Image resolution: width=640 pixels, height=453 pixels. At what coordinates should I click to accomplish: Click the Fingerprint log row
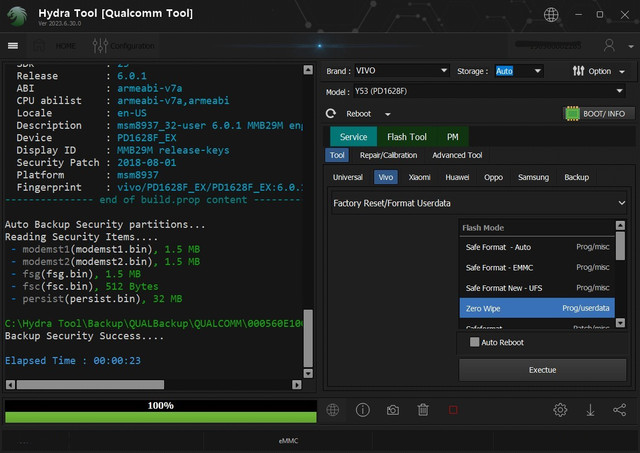(159, 187)
